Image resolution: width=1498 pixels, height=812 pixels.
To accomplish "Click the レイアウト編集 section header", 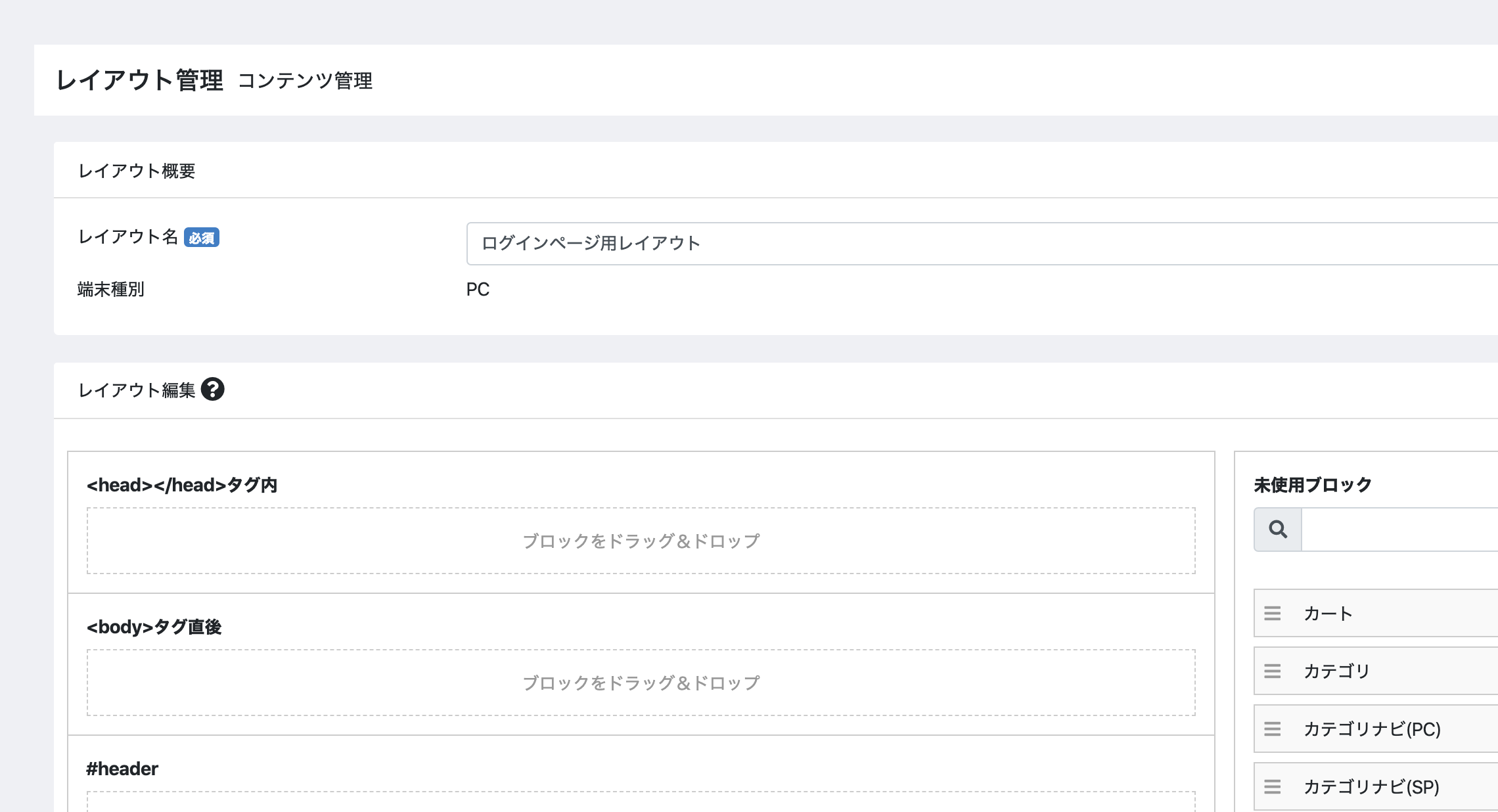I will click(137, 390).
